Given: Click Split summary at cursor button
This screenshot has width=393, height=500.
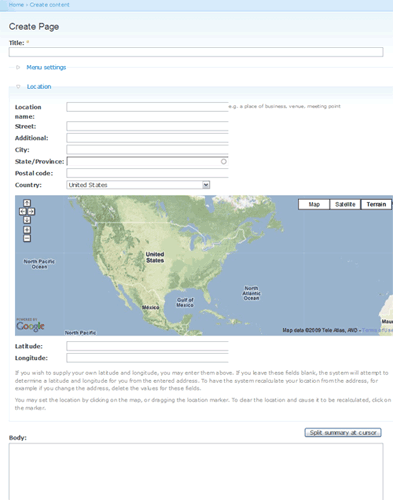Looking at the screenshot, I should pos(343,433).
